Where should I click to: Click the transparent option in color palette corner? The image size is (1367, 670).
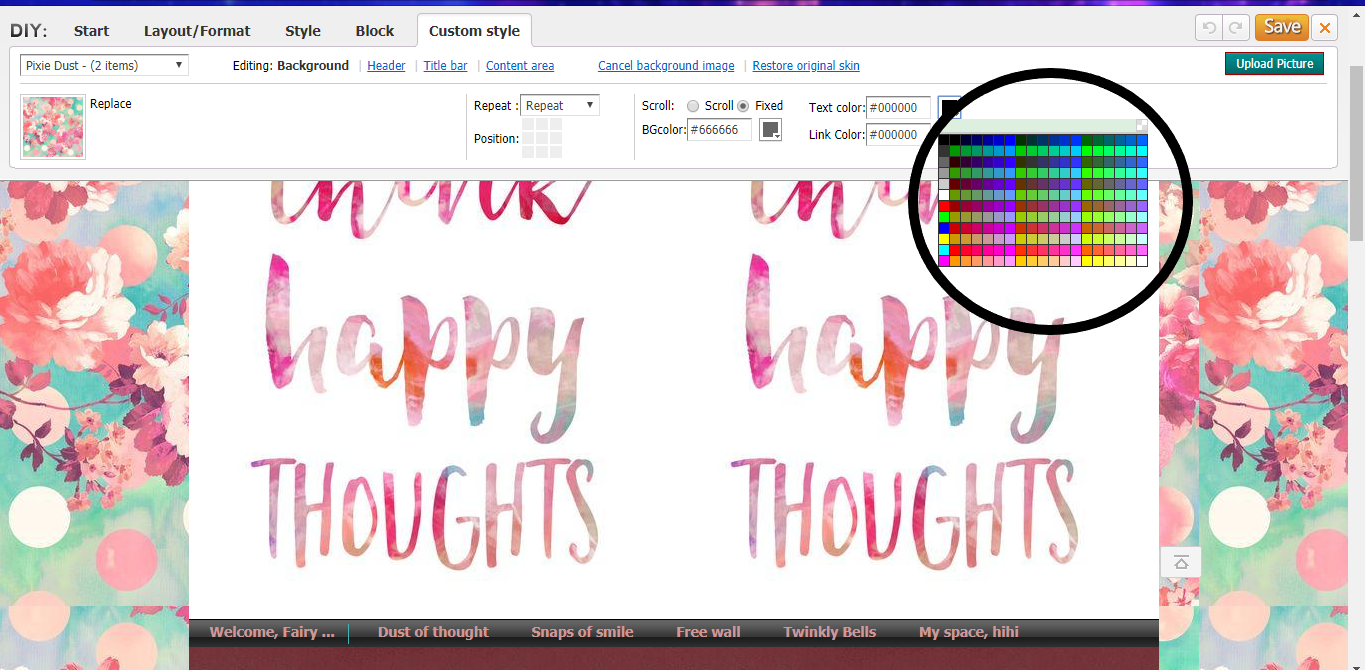click(x=1142, y=126)
